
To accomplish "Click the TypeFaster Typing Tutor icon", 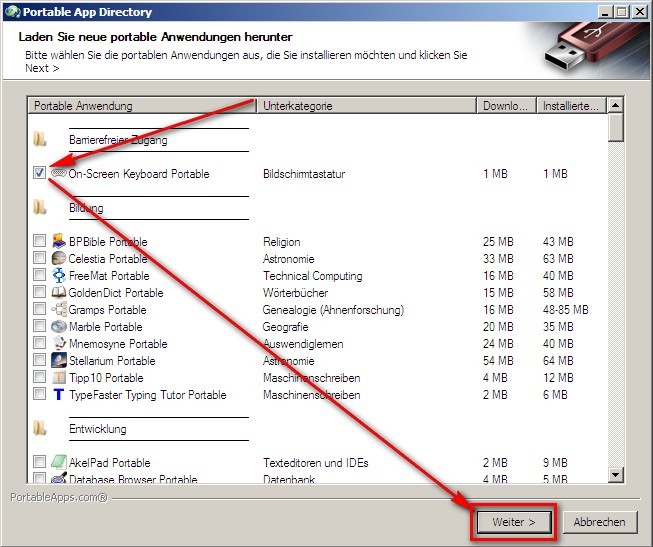I will coord(59,395).
